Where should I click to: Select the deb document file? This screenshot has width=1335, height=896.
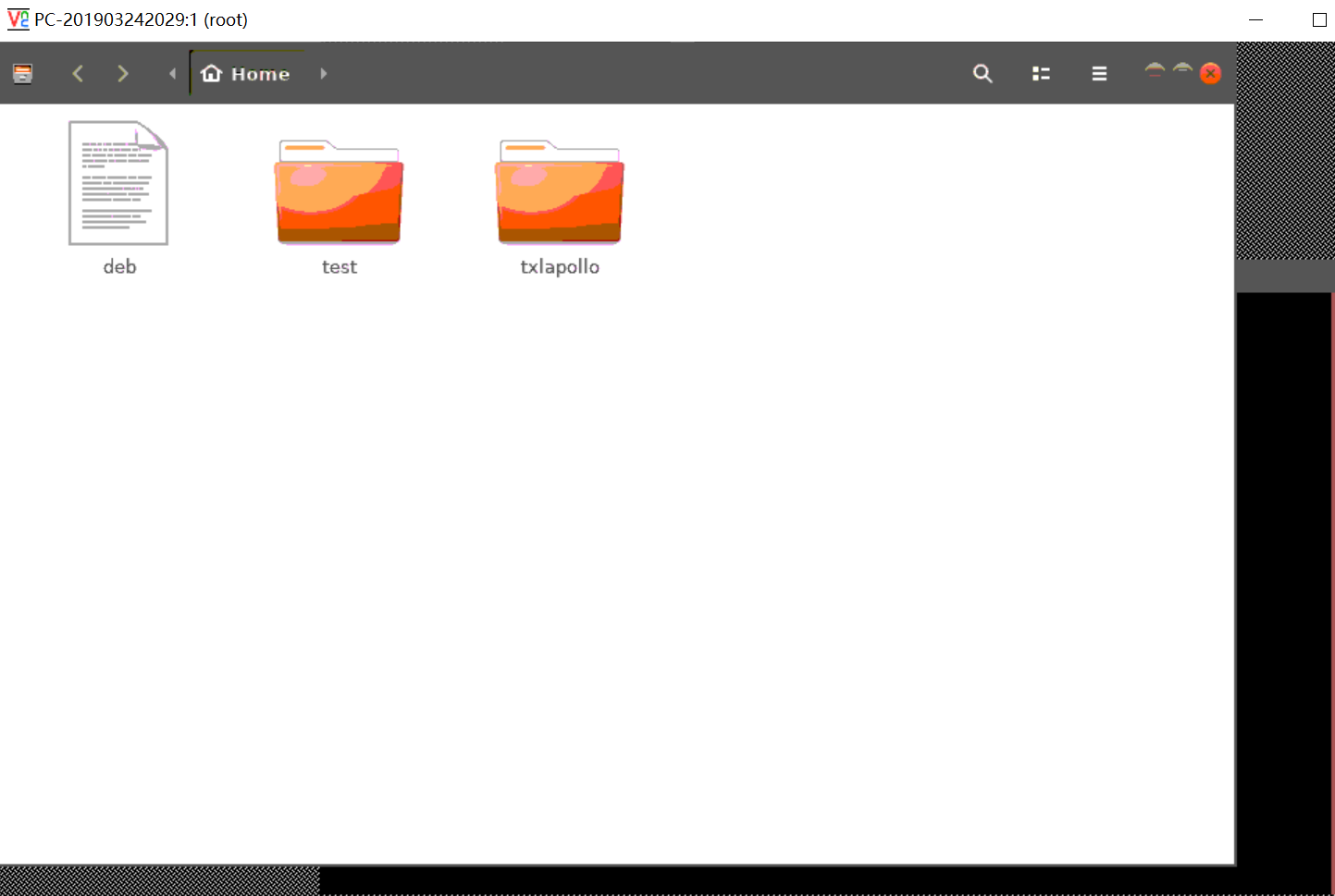pyautogui.click(x=117, y=183)
